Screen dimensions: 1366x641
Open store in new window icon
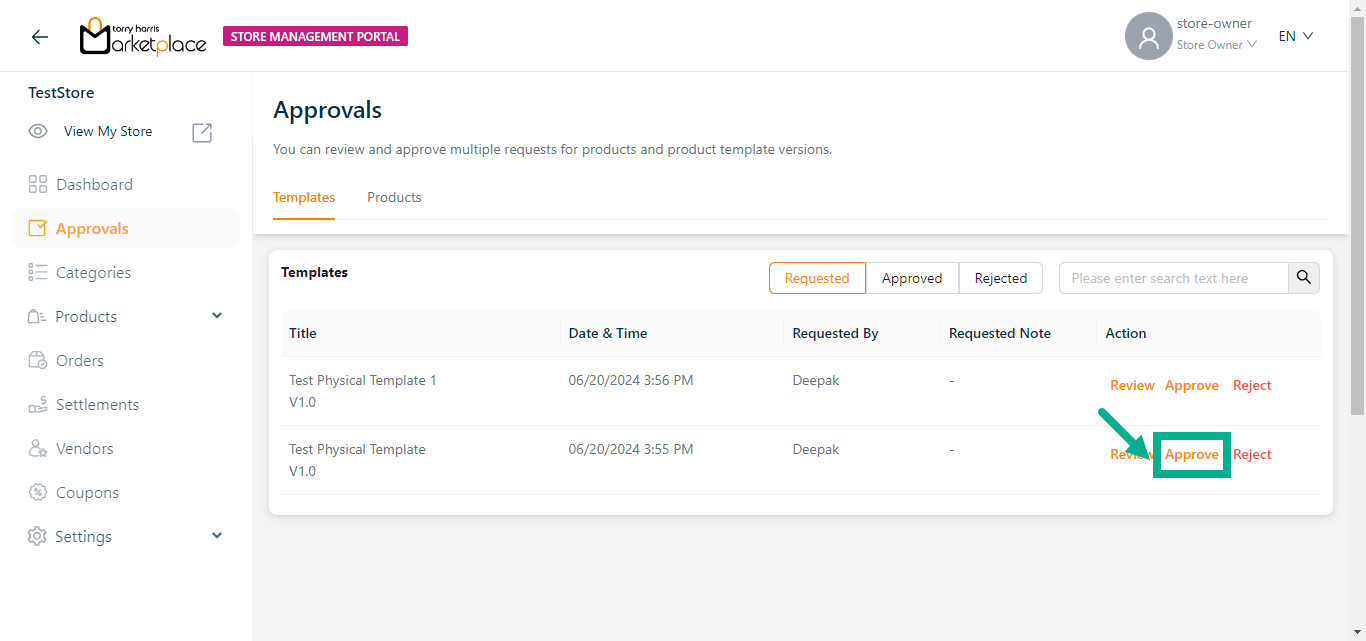(202, 132)
